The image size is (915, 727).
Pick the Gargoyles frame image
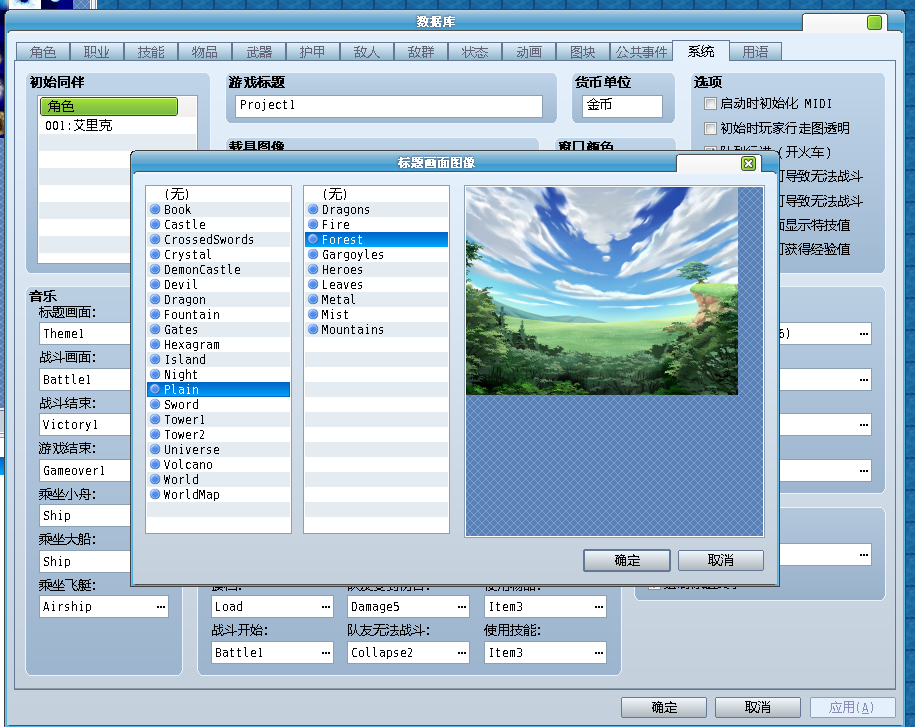(376, 255)
